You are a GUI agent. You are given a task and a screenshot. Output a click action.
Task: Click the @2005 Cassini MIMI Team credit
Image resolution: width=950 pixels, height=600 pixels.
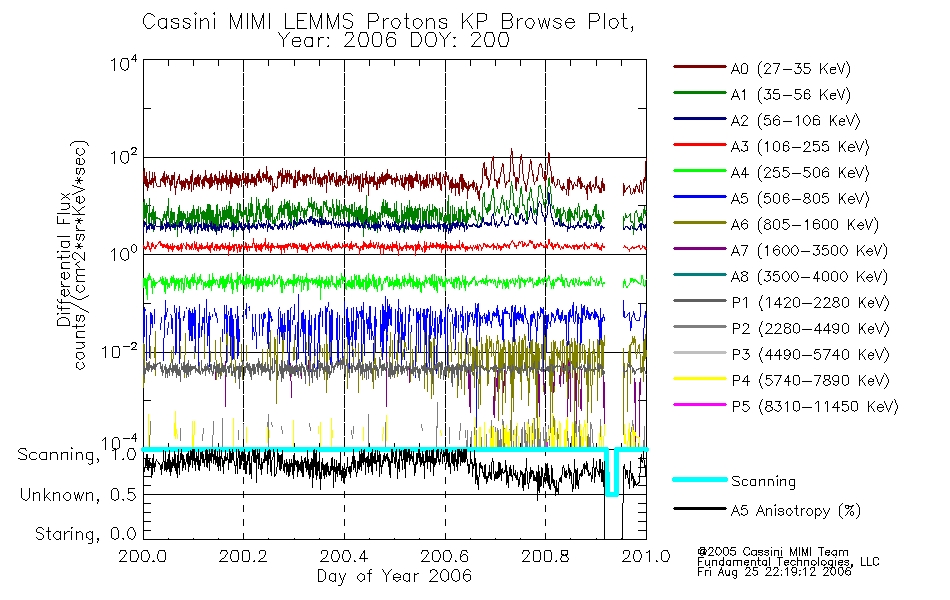tap(773, 552)
